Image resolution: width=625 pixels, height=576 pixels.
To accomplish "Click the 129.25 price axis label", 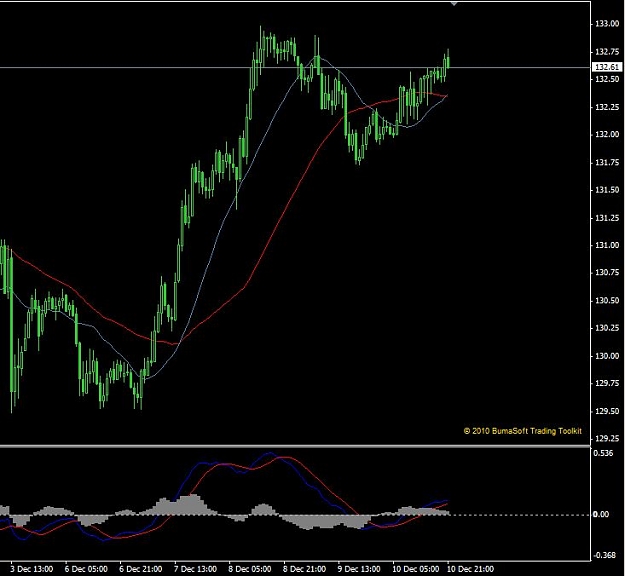I will click(607, 438).
